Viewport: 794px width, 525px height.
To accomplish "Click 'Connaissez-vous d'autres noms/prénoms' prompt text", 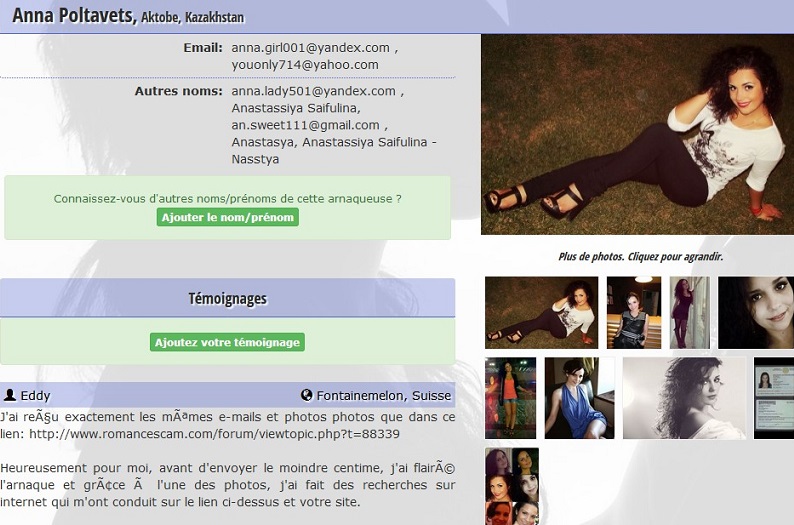I will point(227,198).
